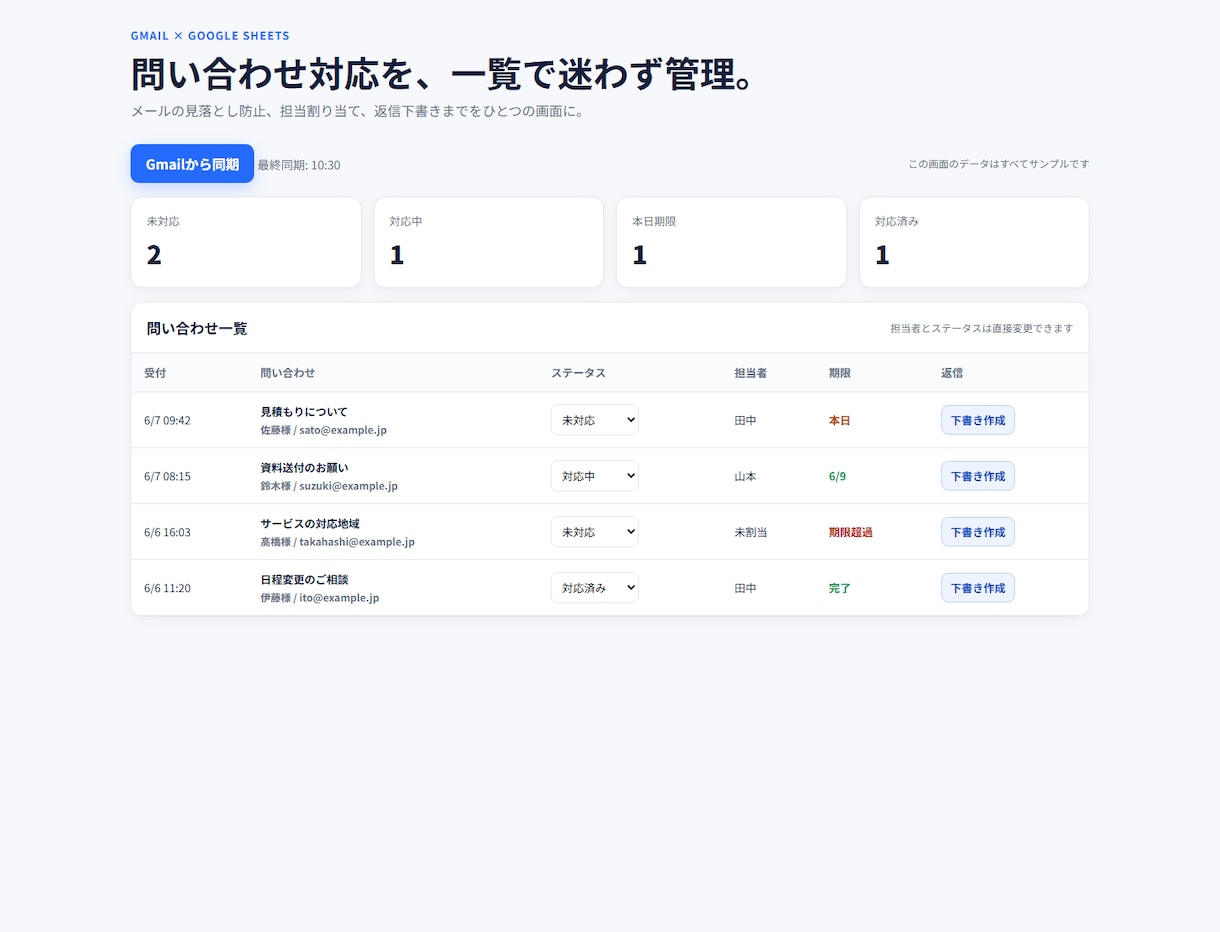This screenshot has width=1220, height=932.
Task: Click the main heading 問い合わせ対応を、一覧で迷わず管理。
Action: (x=442, y=75)
